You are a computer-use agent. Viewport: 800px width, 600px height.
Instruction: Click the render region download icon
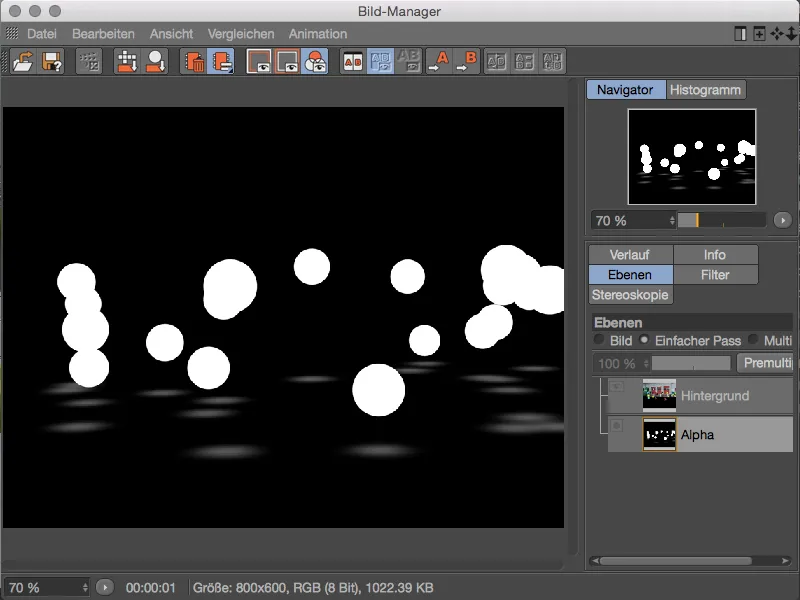127,61
